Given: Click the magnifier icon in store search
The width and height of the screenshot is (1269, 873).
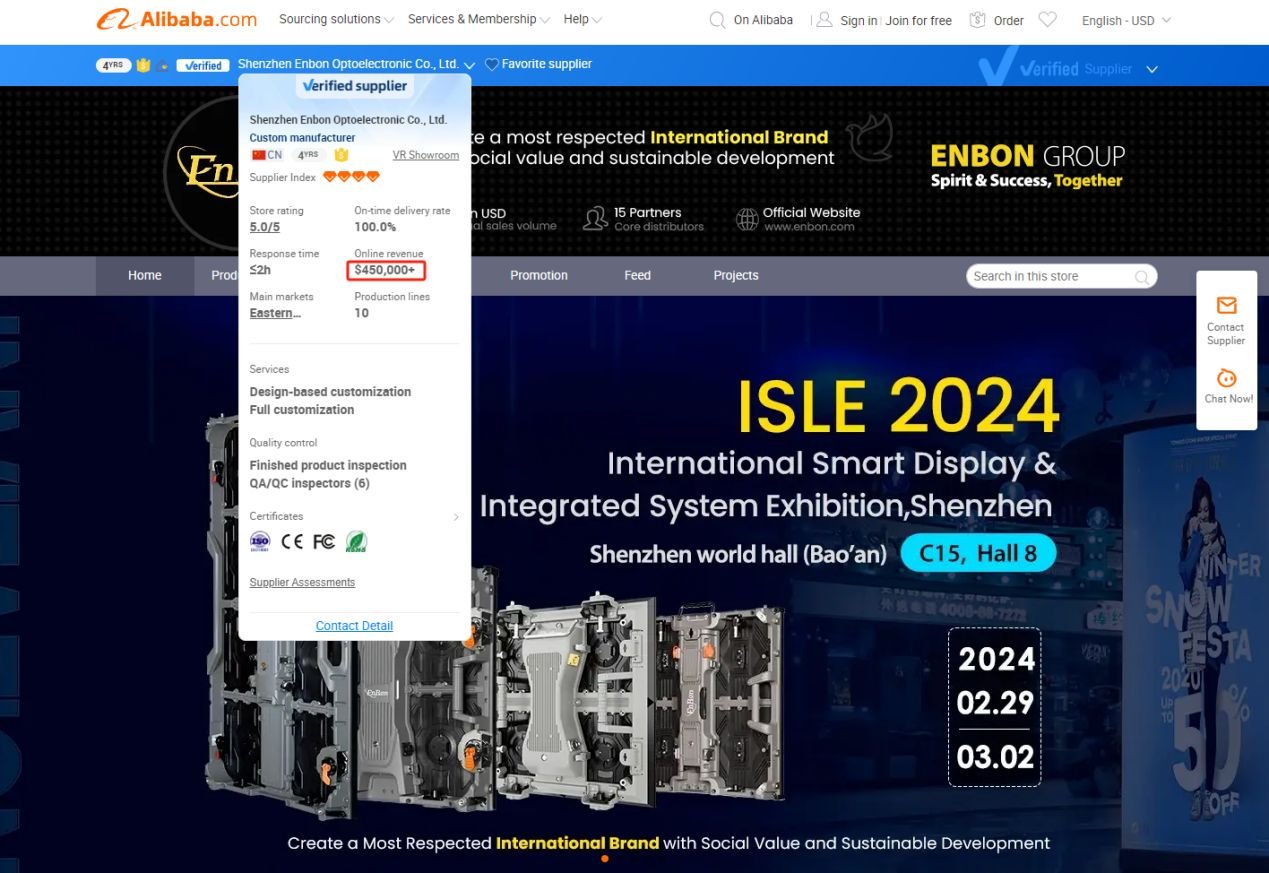Looking at the screenshot, I should [x=1141, y=277].
